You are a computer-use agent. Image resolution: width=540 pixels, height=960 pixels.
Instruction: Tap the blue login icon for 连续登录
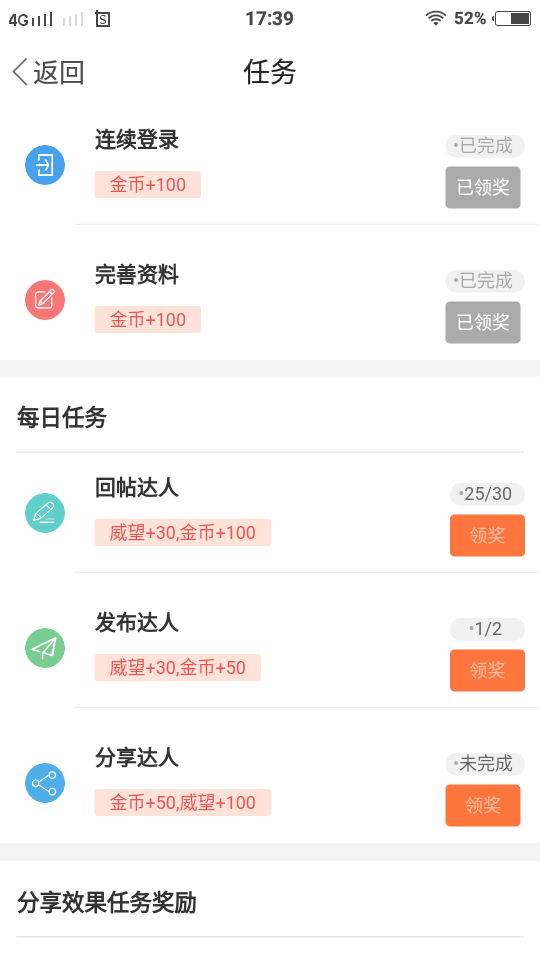click(45, 165)
